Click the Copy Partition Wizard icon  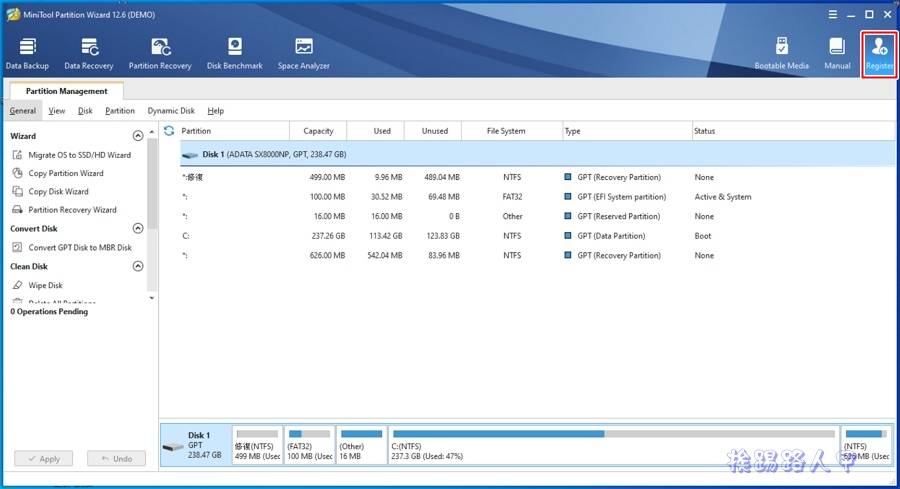[18, 173]
